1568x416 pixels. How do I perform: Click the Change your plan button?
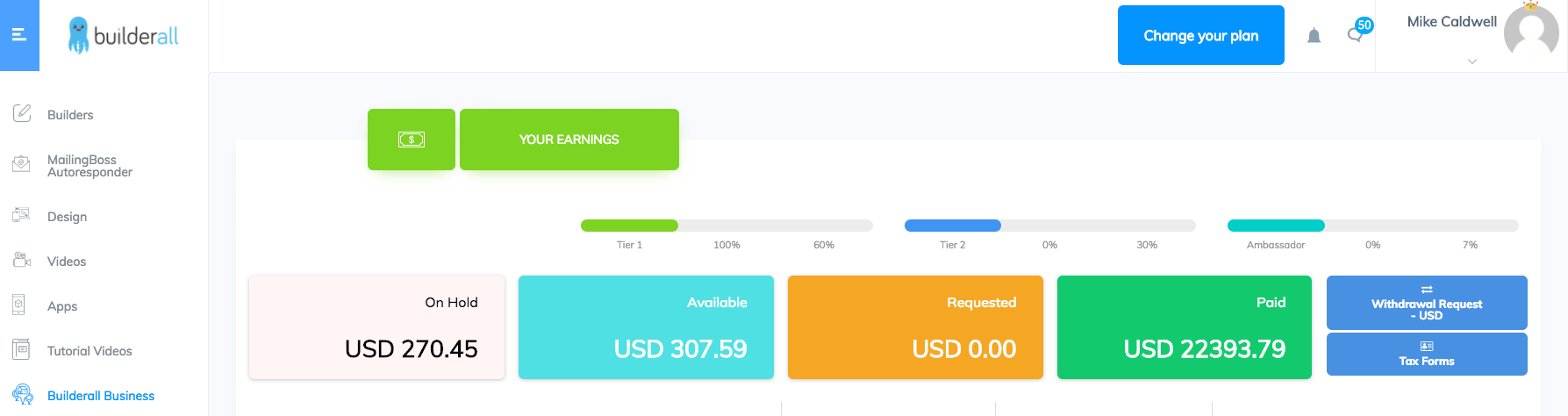[1200, 35]
